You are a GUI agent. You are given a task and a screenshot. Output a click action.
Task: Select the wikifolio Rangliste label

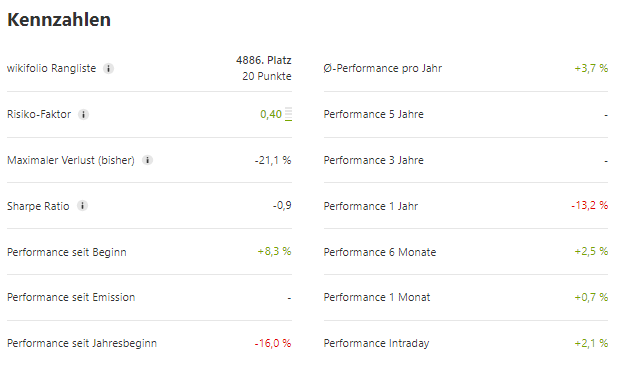(51, 69)
